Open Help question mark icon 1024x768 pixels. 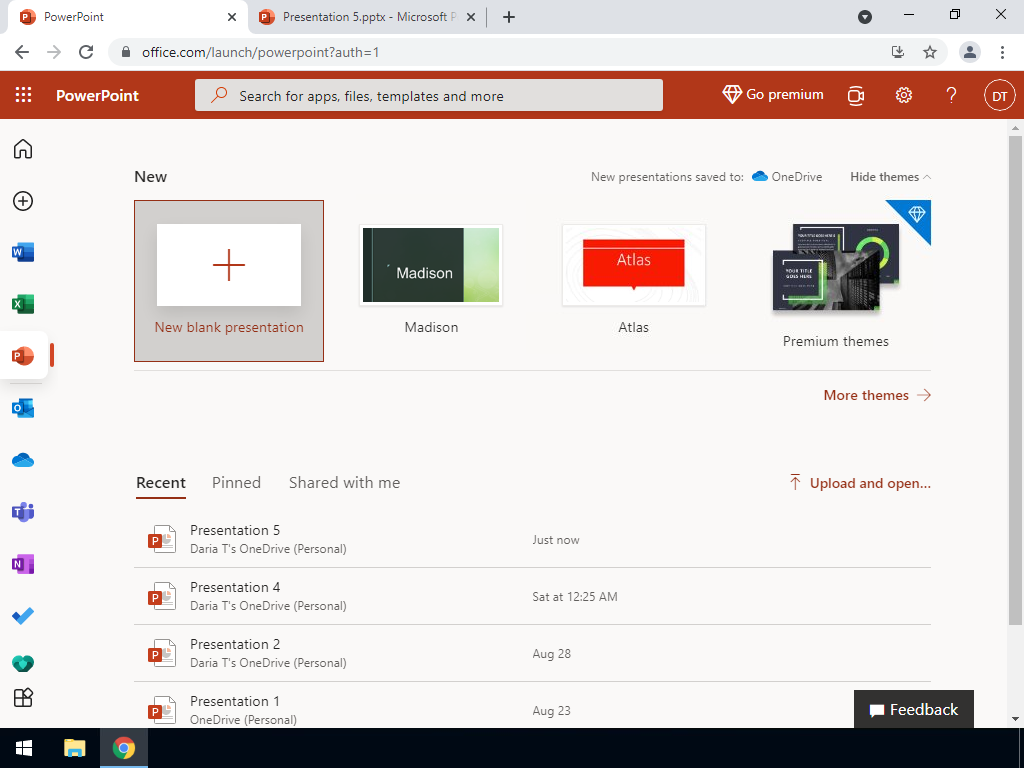952,95
